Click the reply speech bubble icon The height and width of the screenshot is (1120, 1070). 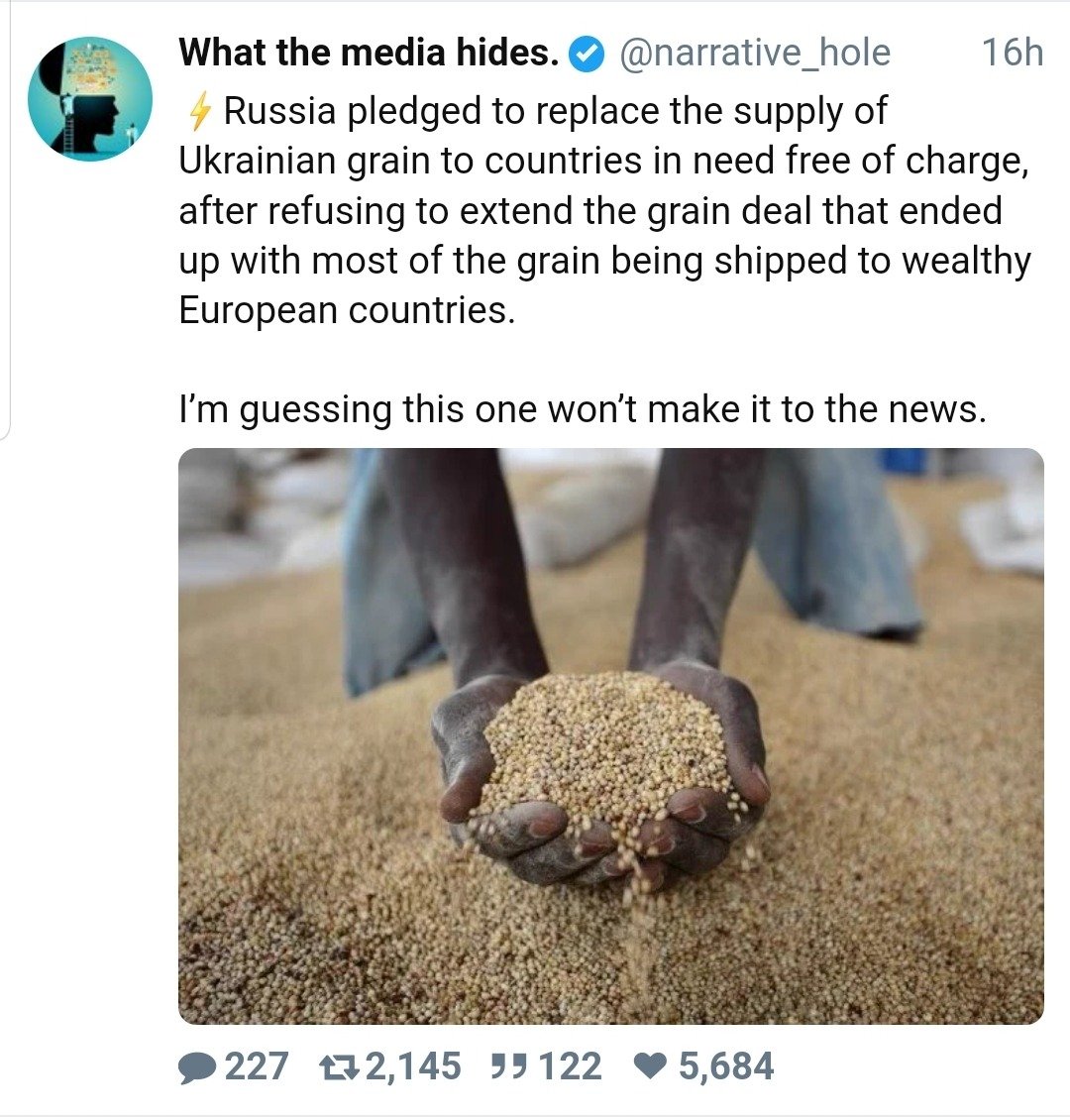coord(197,1067)
